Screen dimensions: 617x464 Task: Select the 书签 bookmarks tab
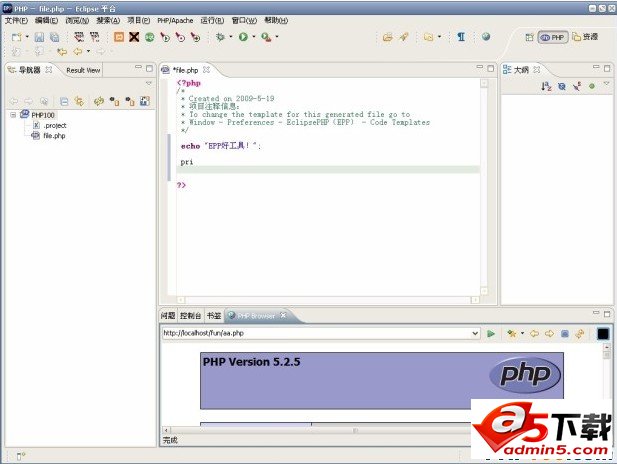[x=214, y=316]
